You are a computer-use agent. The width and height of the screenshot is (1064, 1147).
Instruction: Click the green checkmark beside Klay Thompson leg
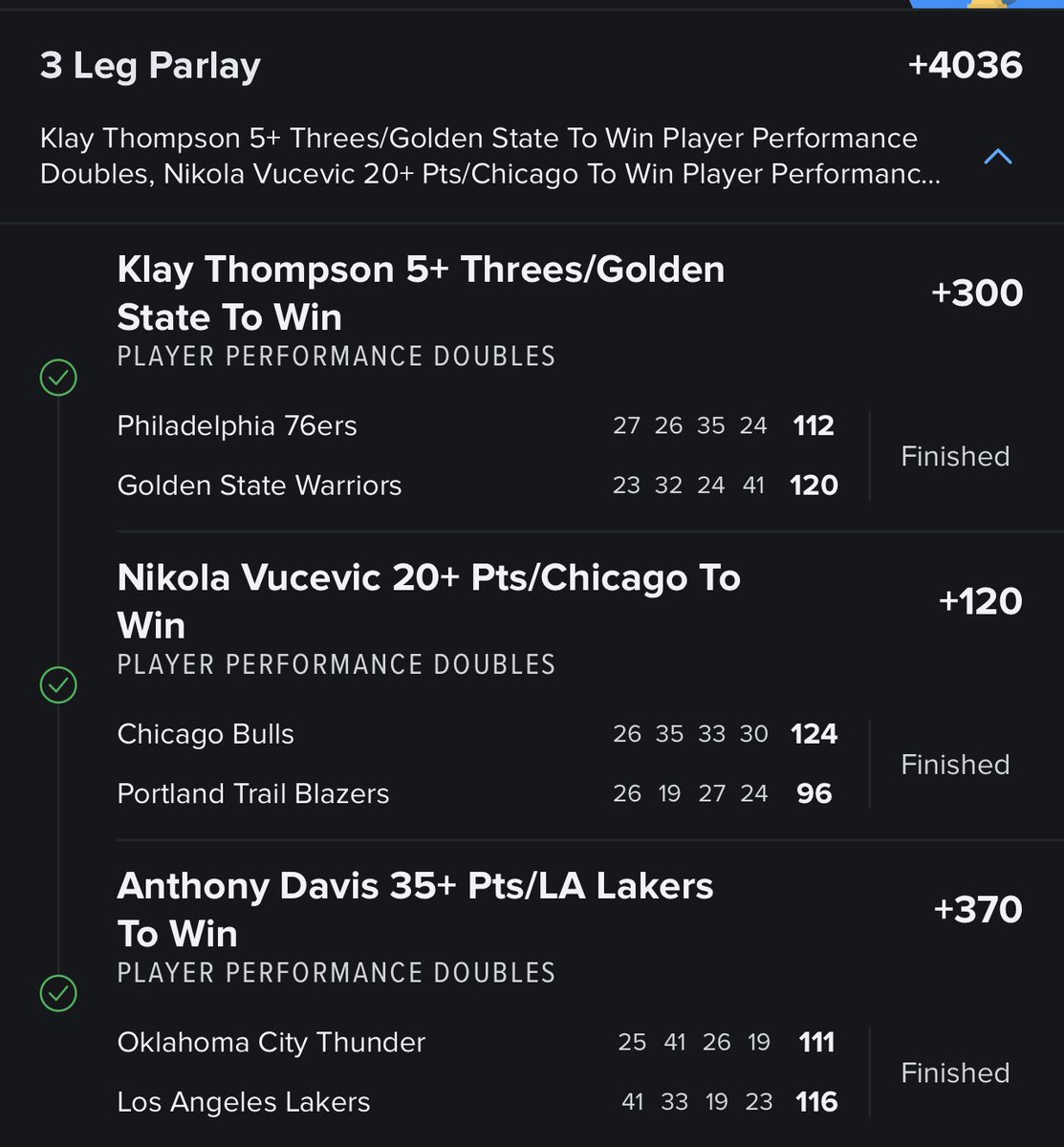tap(58, 378)
